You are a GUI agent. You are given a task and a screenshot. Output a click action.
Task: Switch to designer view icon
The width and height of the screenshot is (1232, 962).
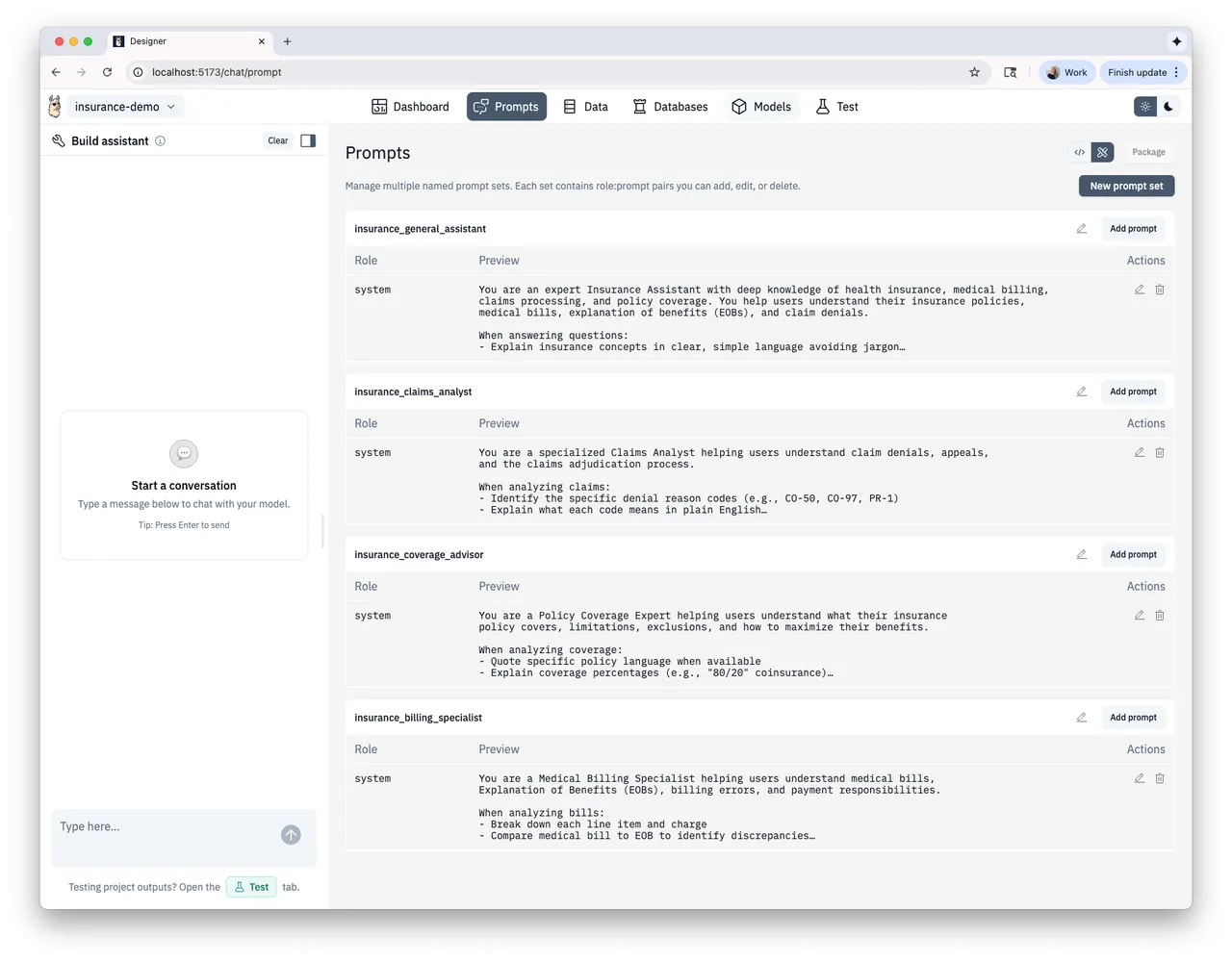pos(1103,152)
